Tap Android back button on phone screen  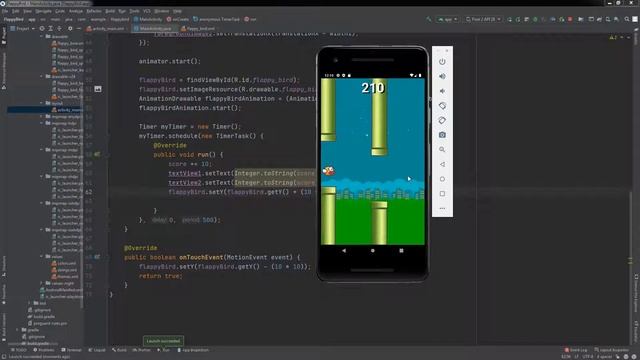344,251
